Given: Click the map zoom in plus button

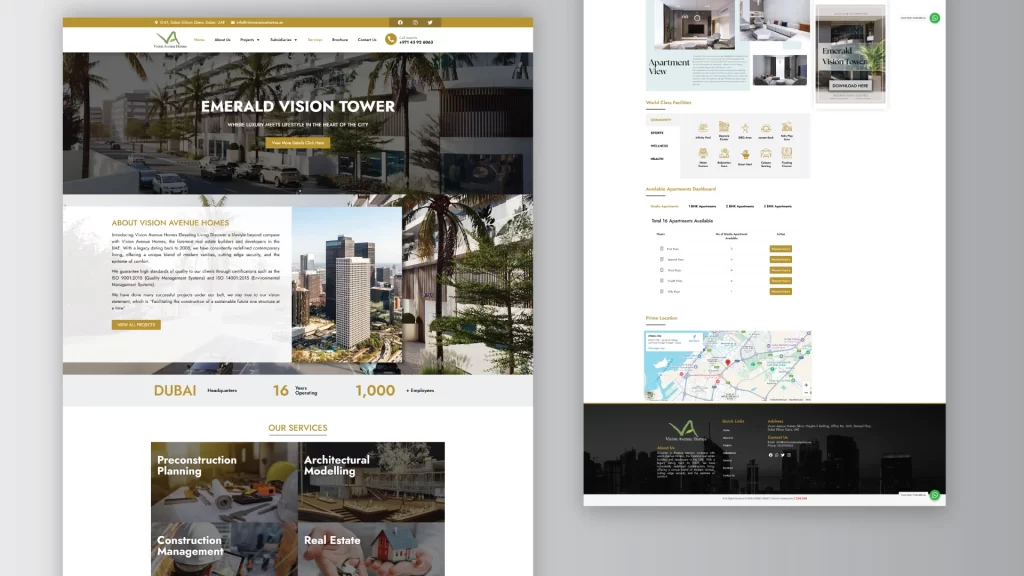Looking at the screenshot, I should 807,385.
